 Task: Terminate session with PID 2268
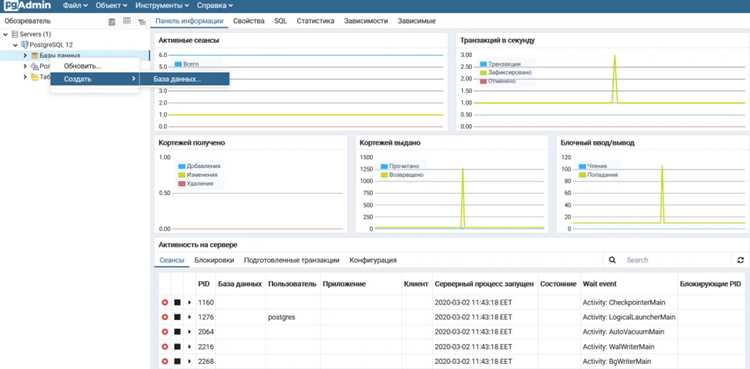[x=165, y=361]
